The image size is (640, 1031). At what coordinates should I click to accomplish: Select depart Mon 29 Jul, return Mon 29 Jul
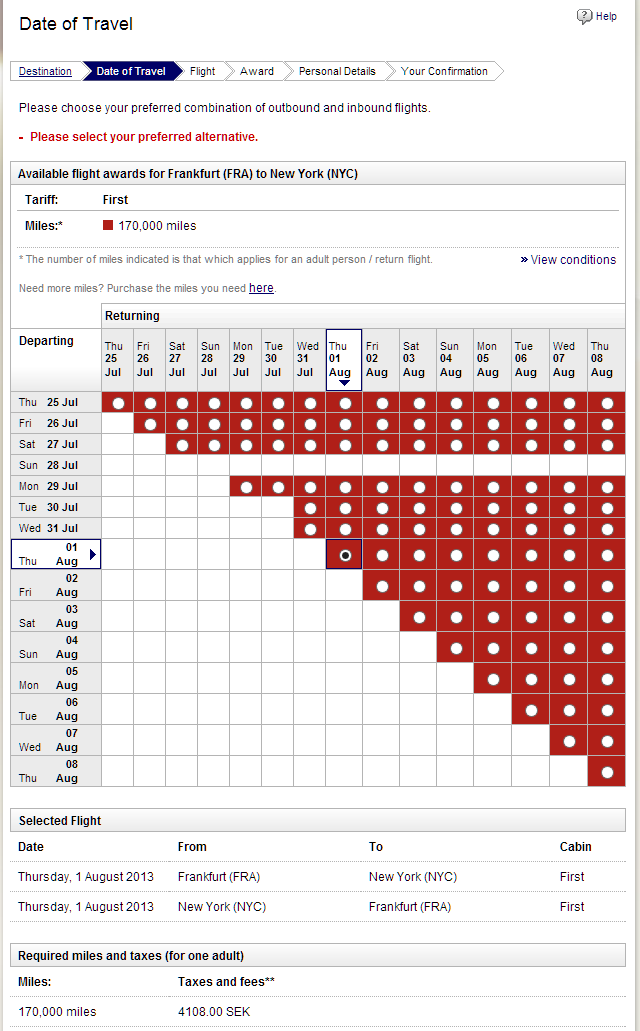coord(246,486)
